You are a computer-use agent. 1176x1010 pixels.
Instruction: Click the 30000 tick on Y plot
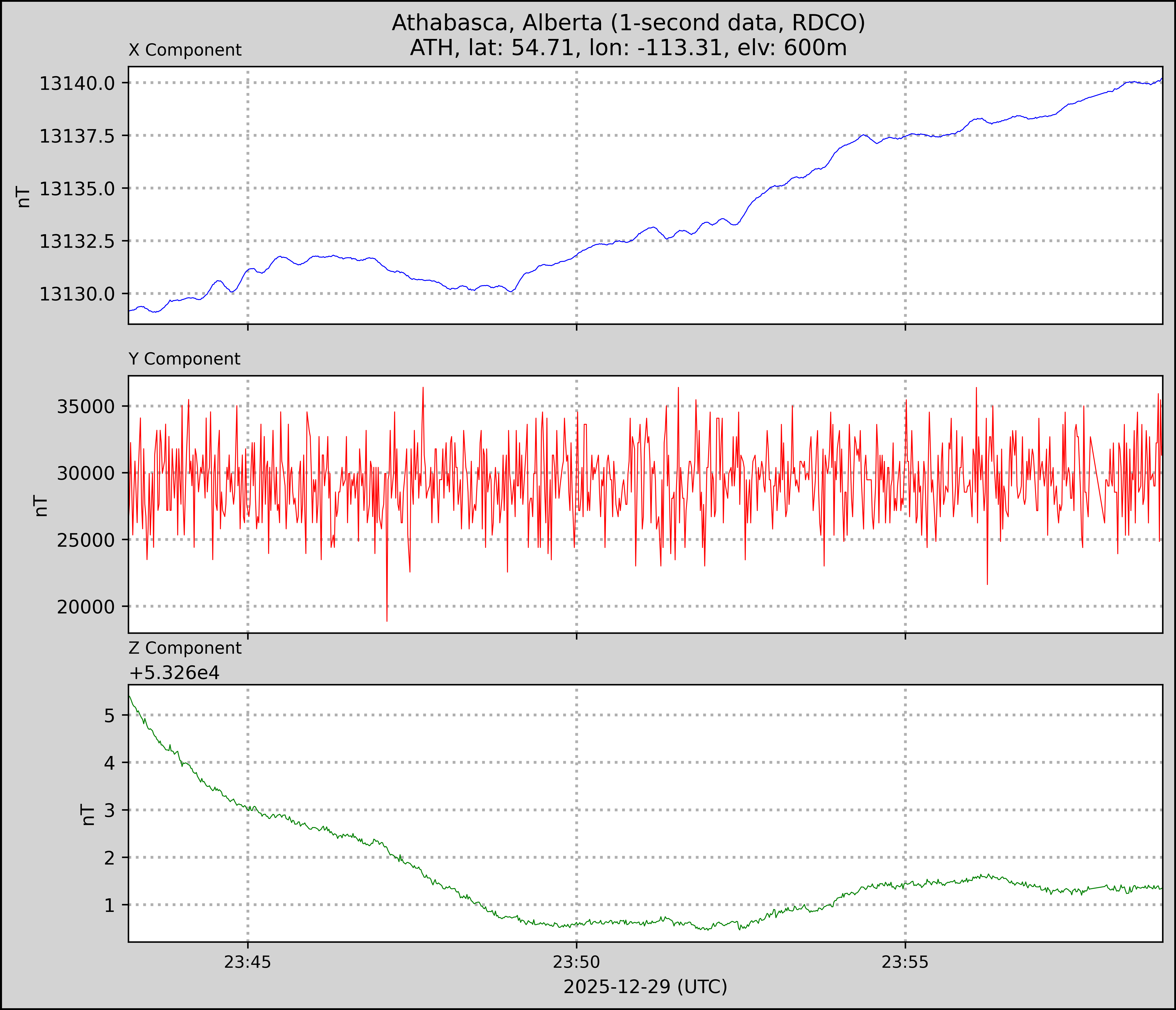point(85,473)
